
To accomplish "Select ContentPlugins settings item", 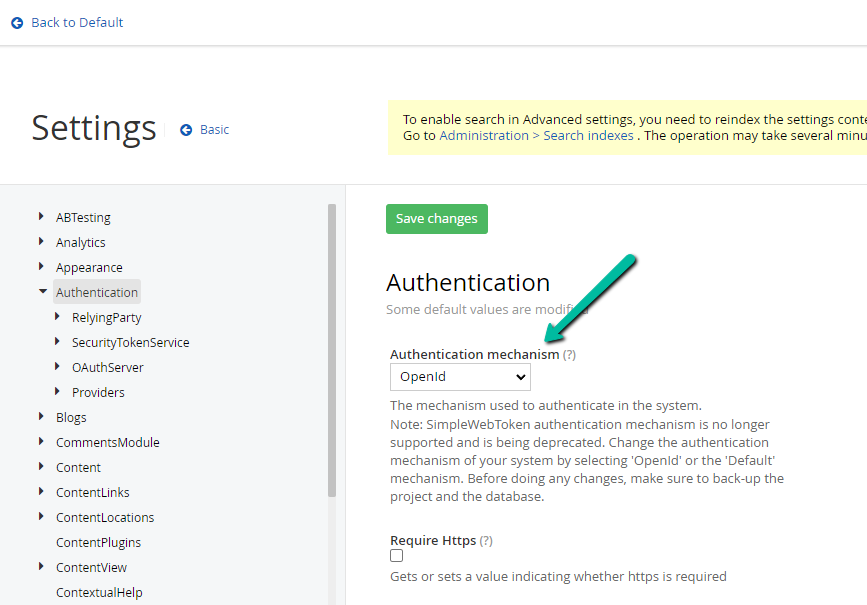I will pyautogui.click(x=98, y=542).
